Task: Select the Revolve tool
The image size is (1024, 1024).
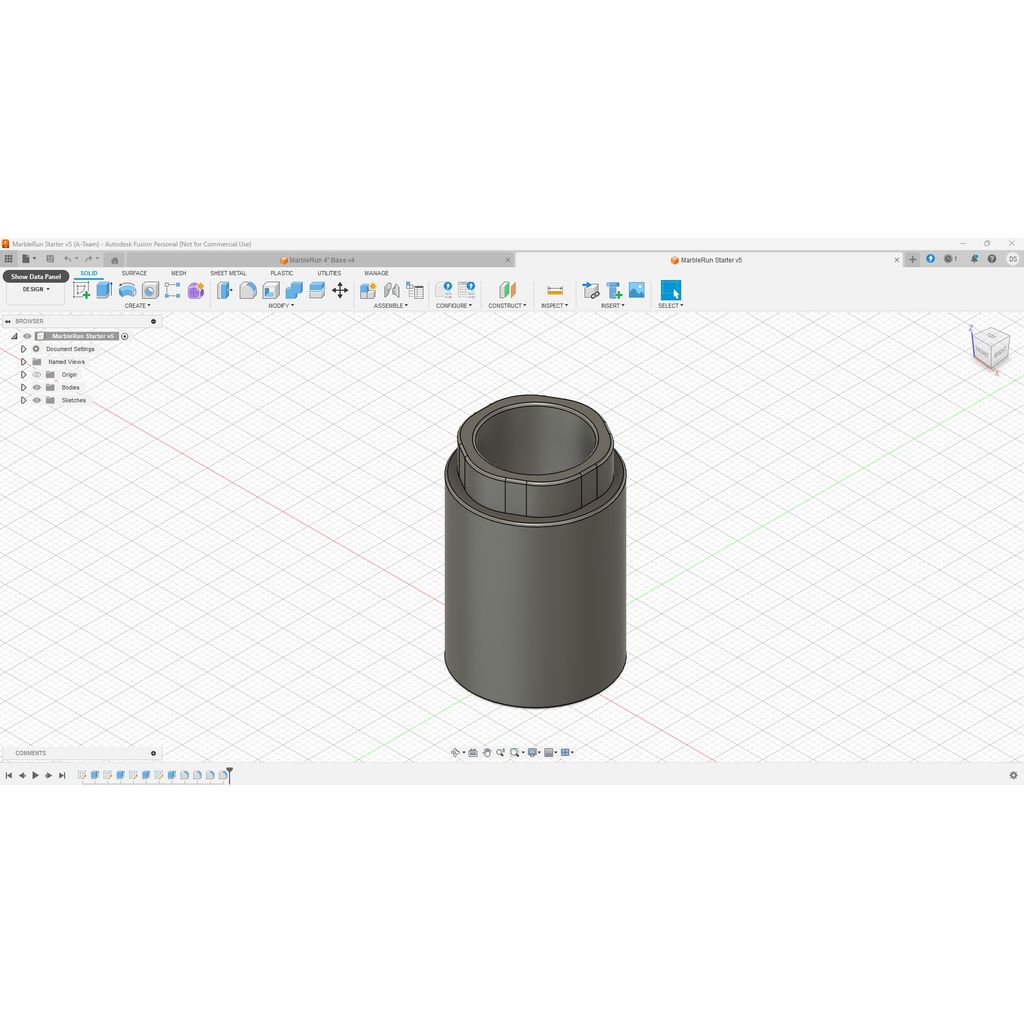Action: tap(127, 291)
